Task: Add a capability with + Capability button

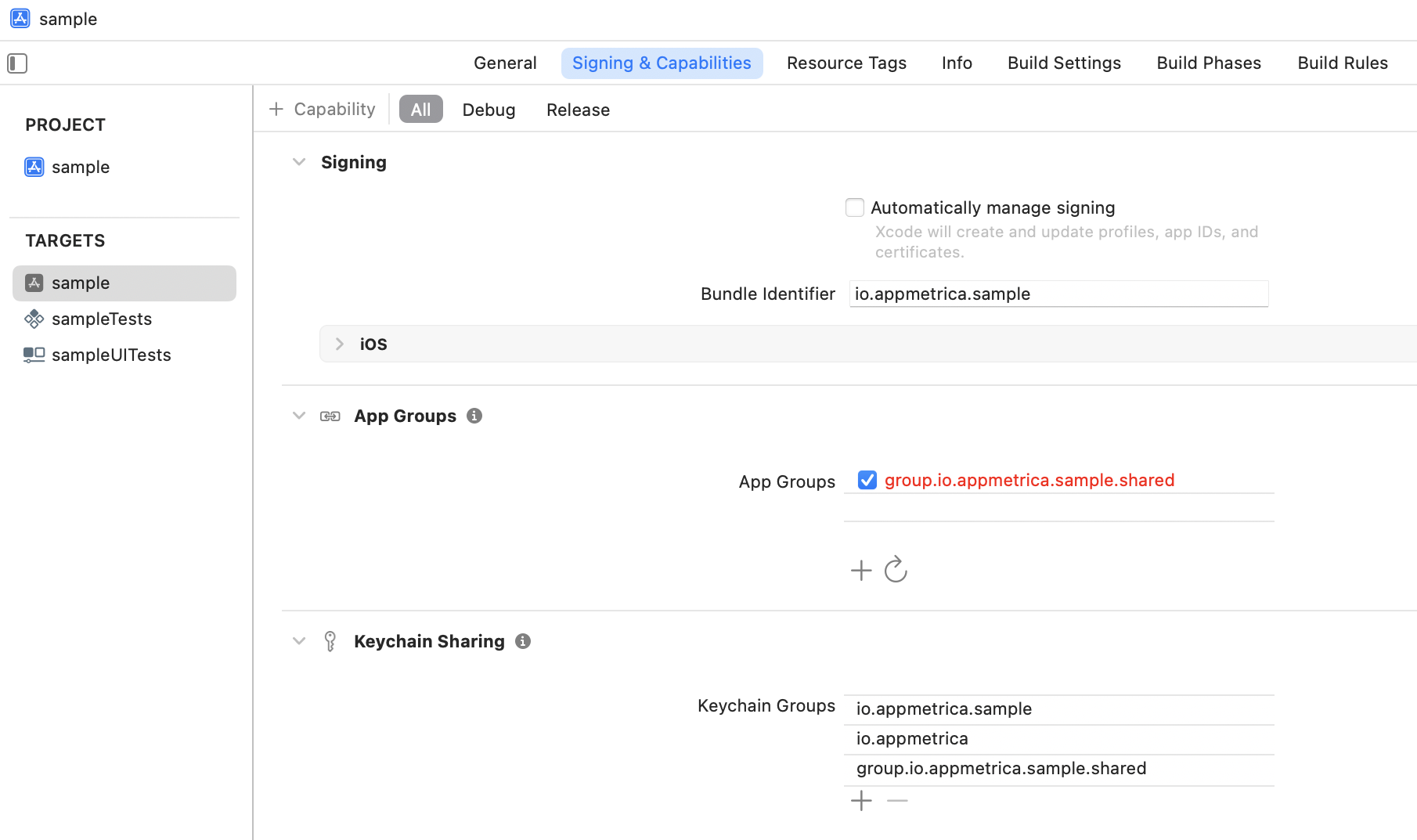Action: pyautogui.click(x=322, y=109)
